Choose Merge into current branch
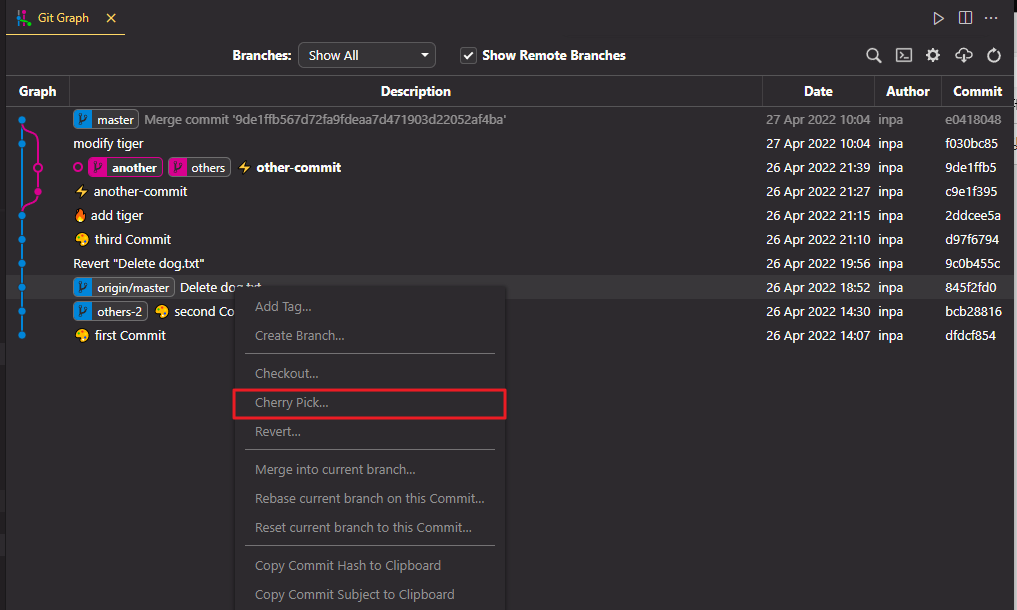Screen dimensions: 1017x610 click(370, 469)
